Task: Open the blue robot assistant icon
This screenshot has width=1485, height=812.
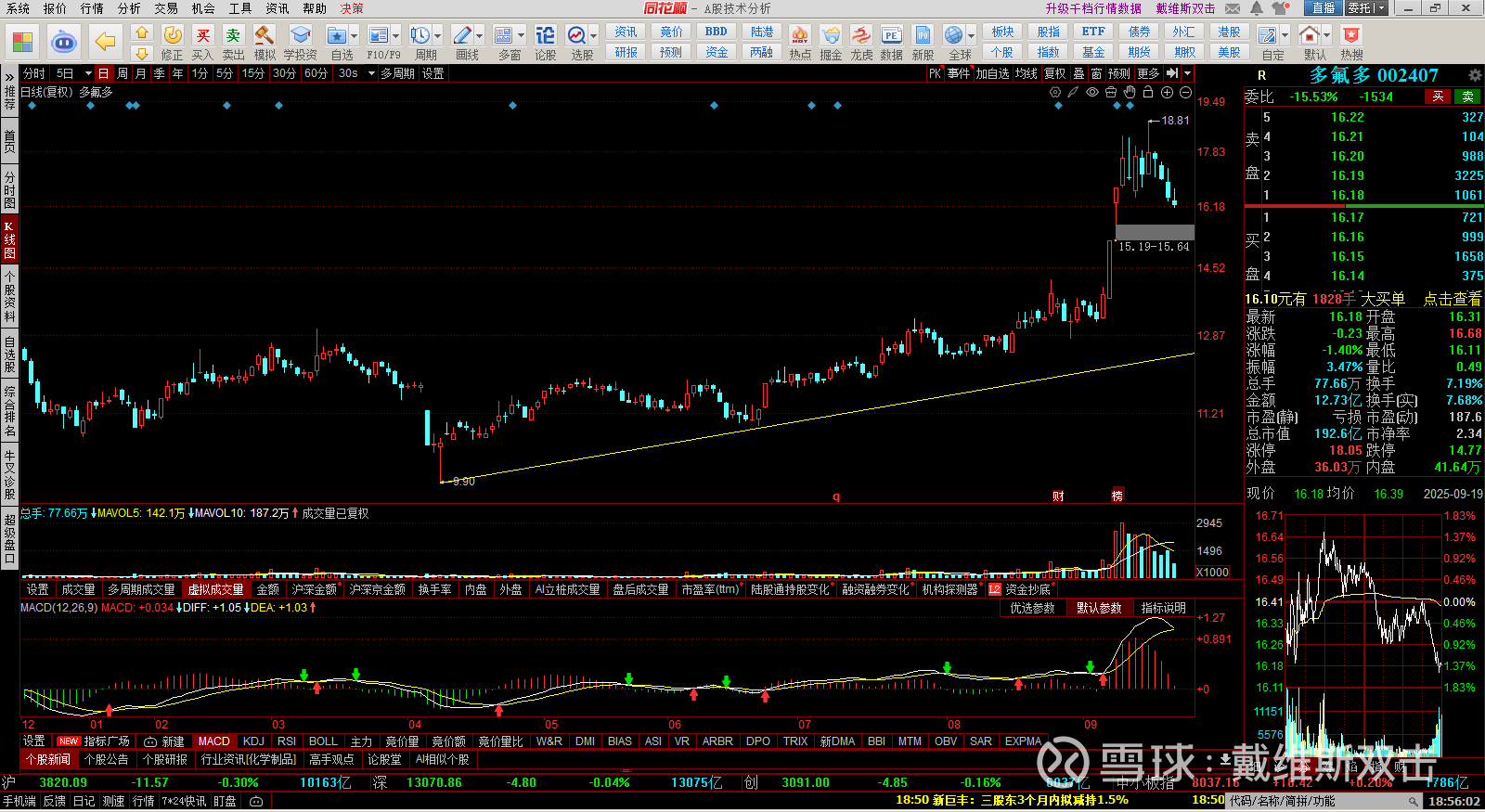Action: tap(63, 42)
